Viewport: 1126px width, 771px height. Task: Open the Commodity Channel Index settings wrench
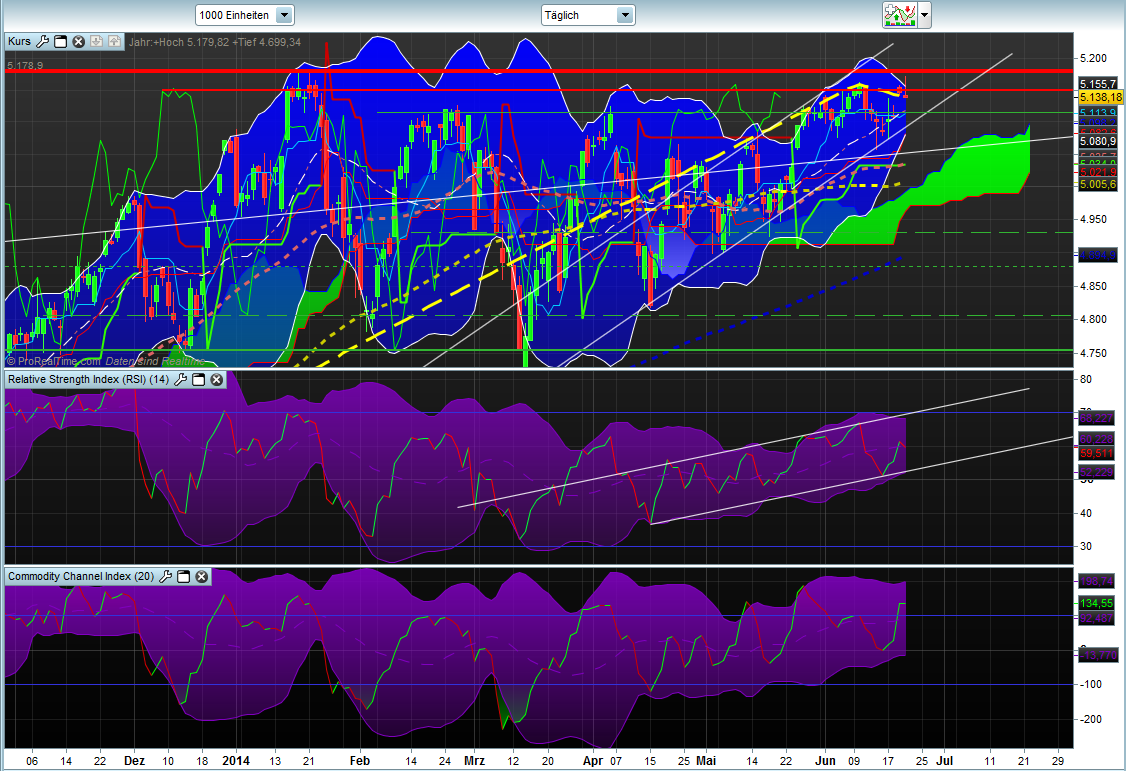(166, 577)
